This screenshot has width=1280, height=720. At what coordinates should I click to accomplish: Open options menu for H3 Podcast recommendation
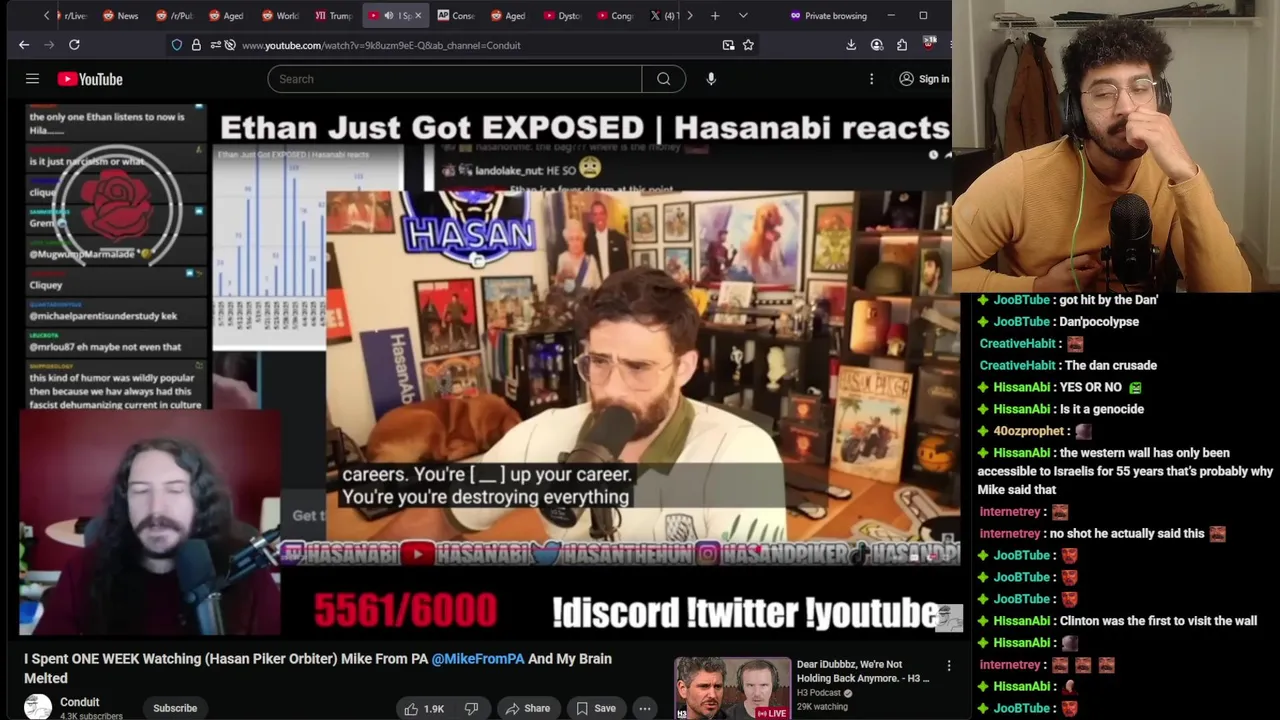point(949,665)
